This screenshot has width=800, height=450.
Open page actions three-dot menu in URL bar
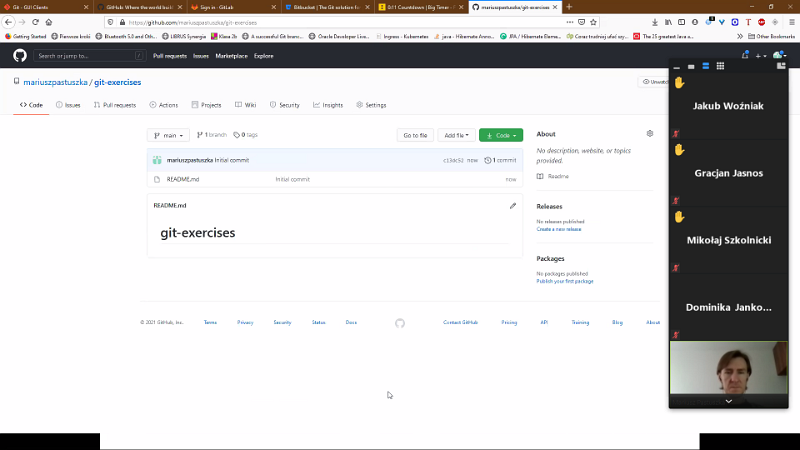(x=569, y=22)
